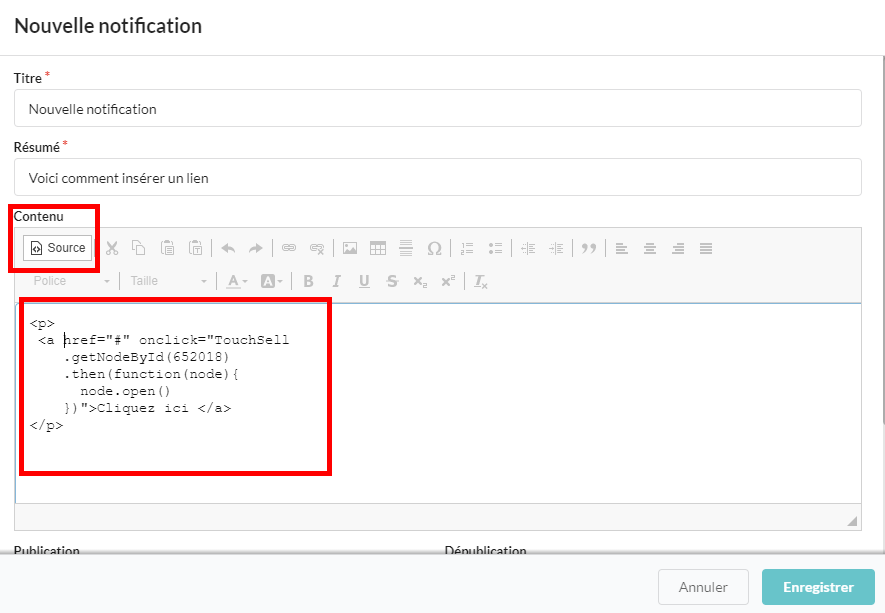Toggle Strikethrough formatting
This screenshot has width=885, height=613.
(392, 281)
